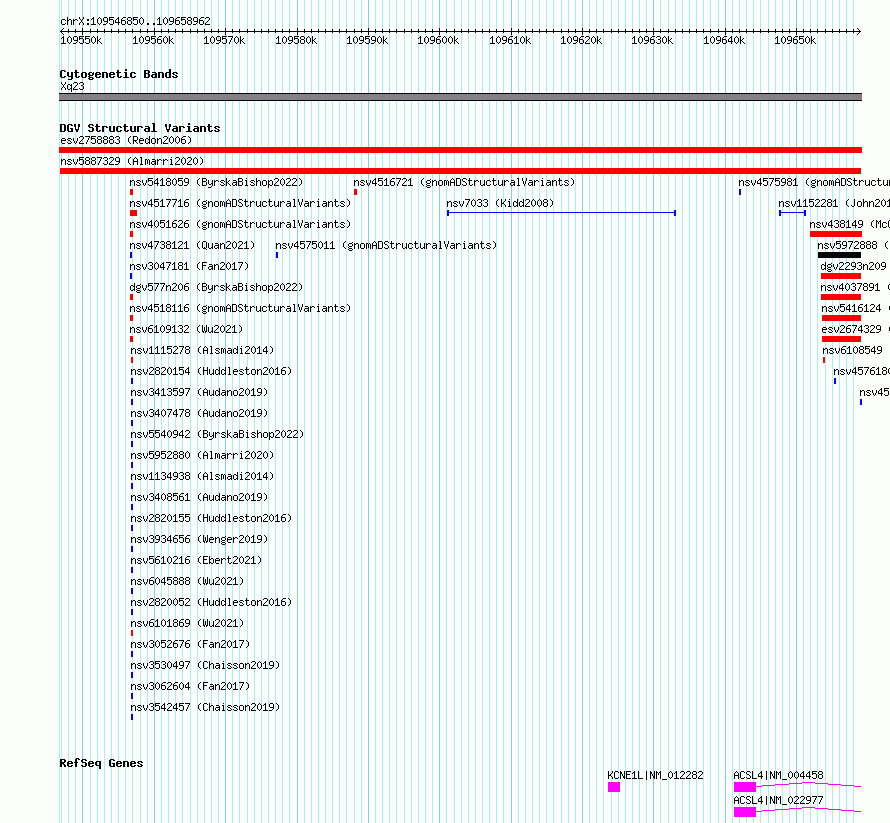Open nsv6045888 (Wu2021) variant
890x823 pixels.
(x=187, y=581)
